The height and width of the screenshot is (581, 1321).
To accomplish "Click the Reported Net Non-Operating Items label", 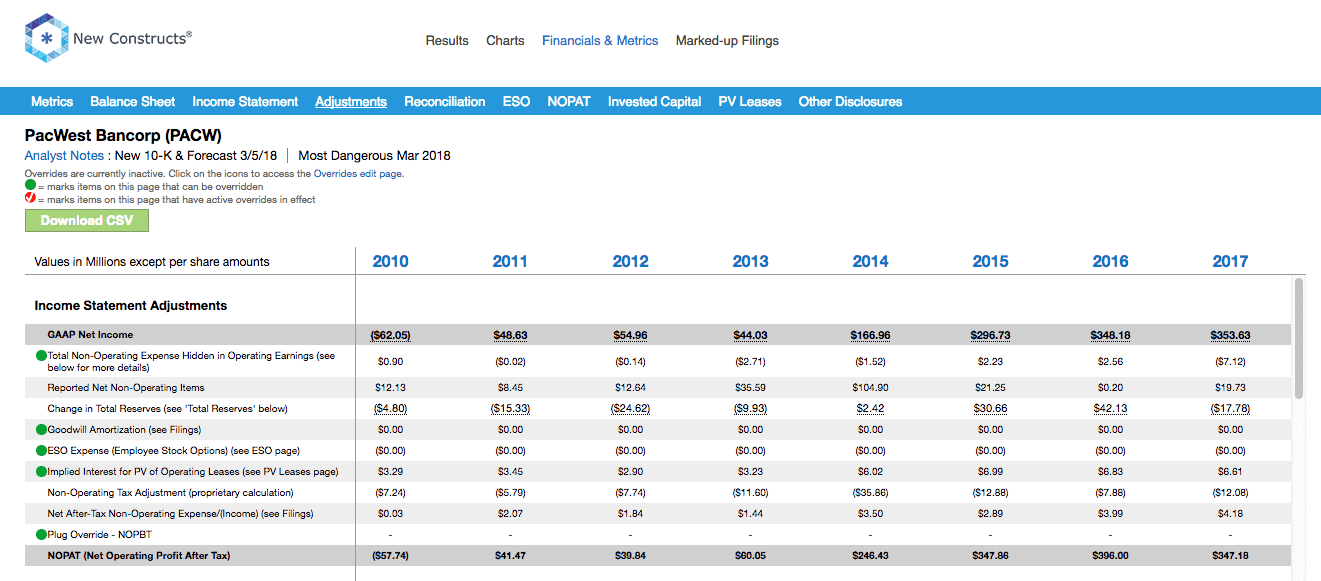I will [x=126, y=387].
